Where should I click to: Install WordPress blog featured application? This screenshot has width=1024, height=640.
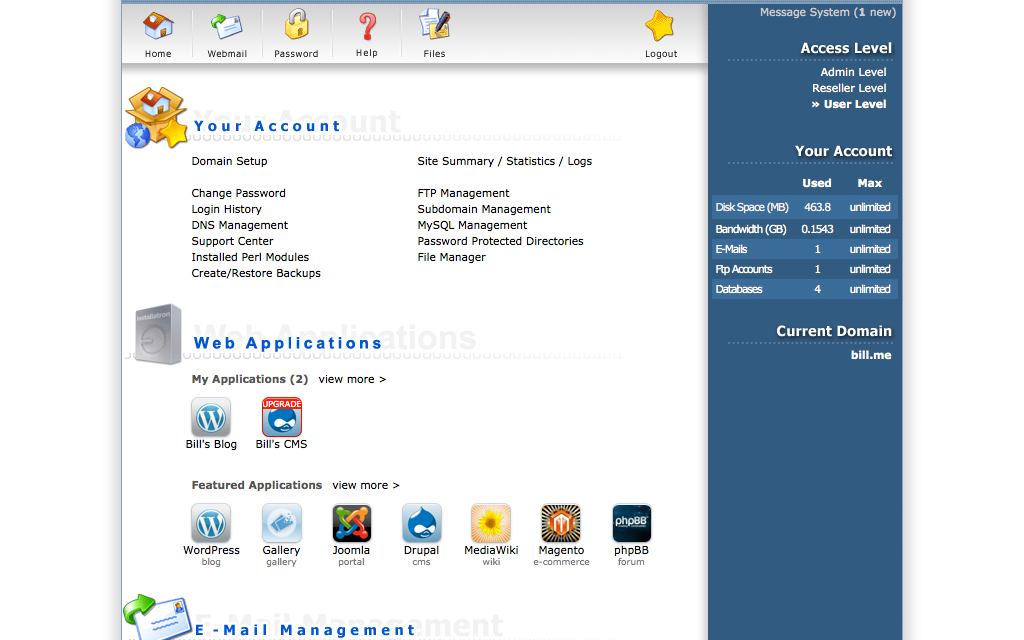(x=211, y=523)
